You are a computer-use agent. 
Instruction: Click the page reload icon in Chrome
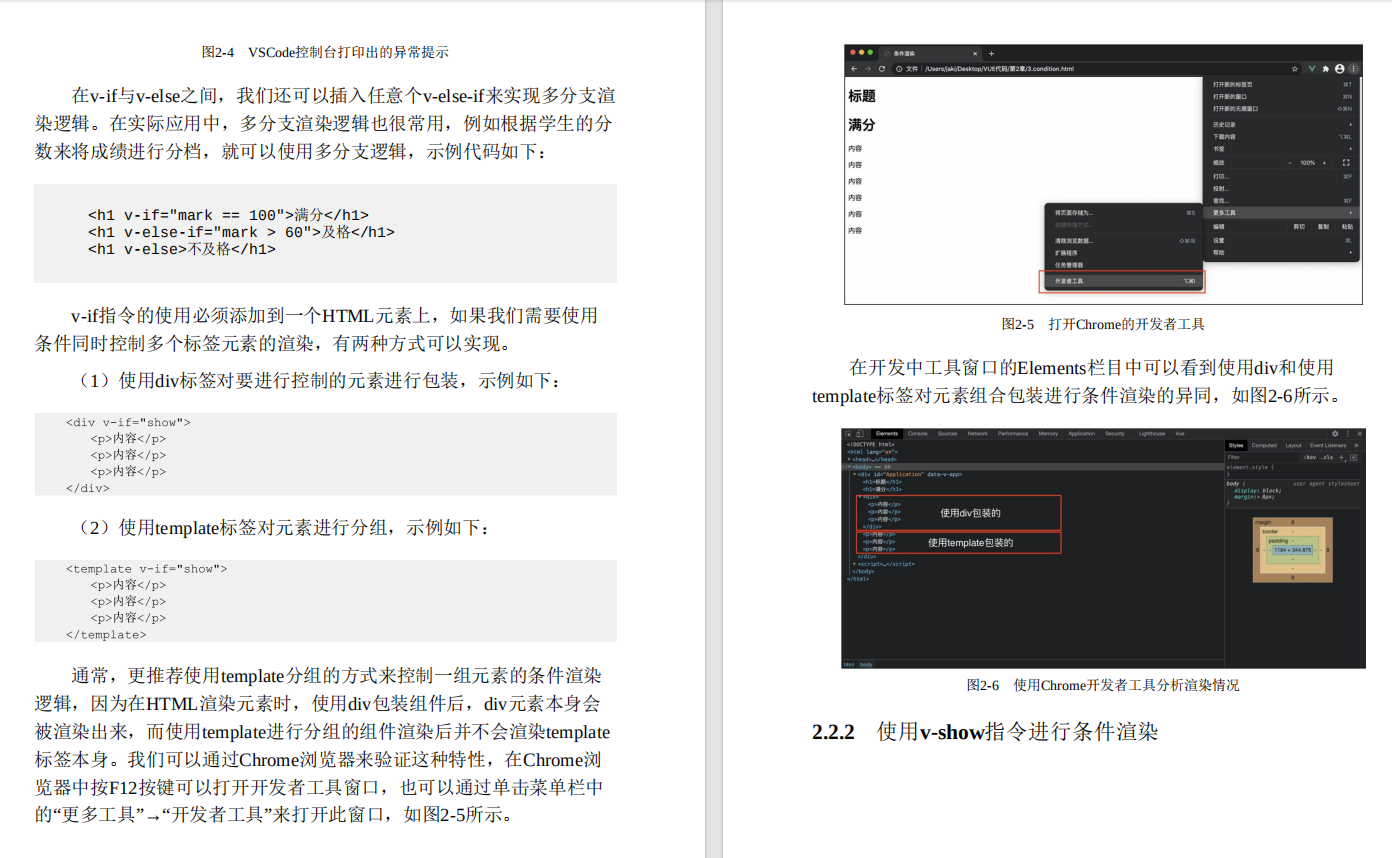tap(880, 68)
